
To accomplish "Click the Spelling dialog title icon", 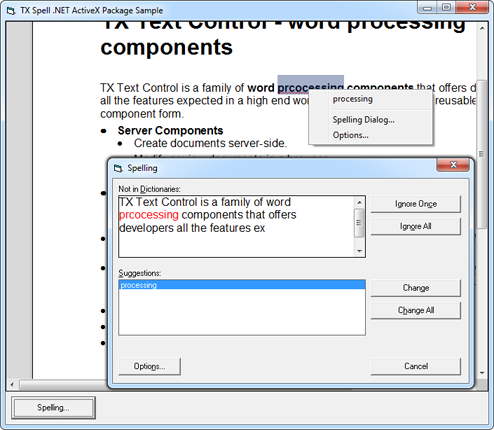I will 118,168.
